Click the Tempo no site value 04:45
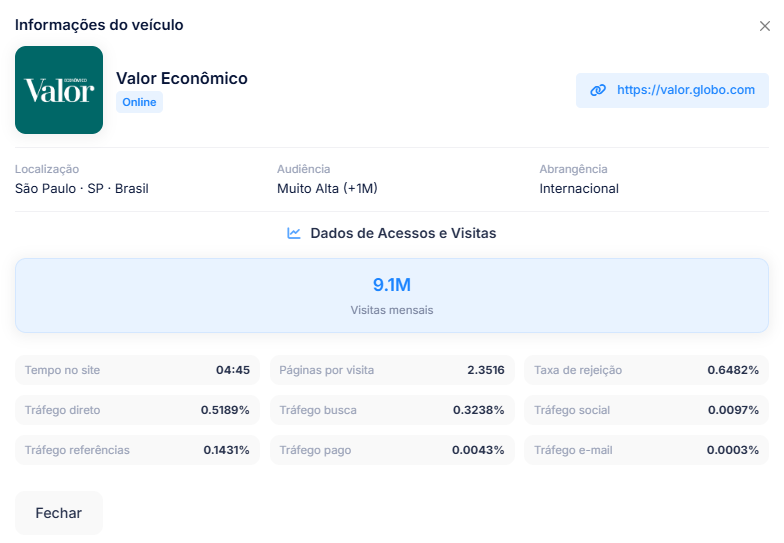This screenshot has width=784, height=543. coord(233,370)
